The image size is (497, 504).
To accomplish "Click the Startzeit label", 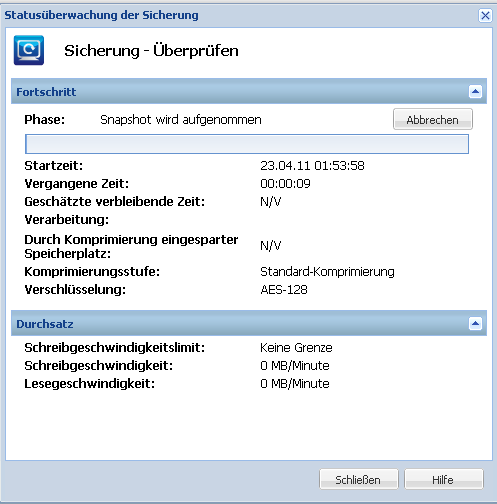I will coord(54,166).
